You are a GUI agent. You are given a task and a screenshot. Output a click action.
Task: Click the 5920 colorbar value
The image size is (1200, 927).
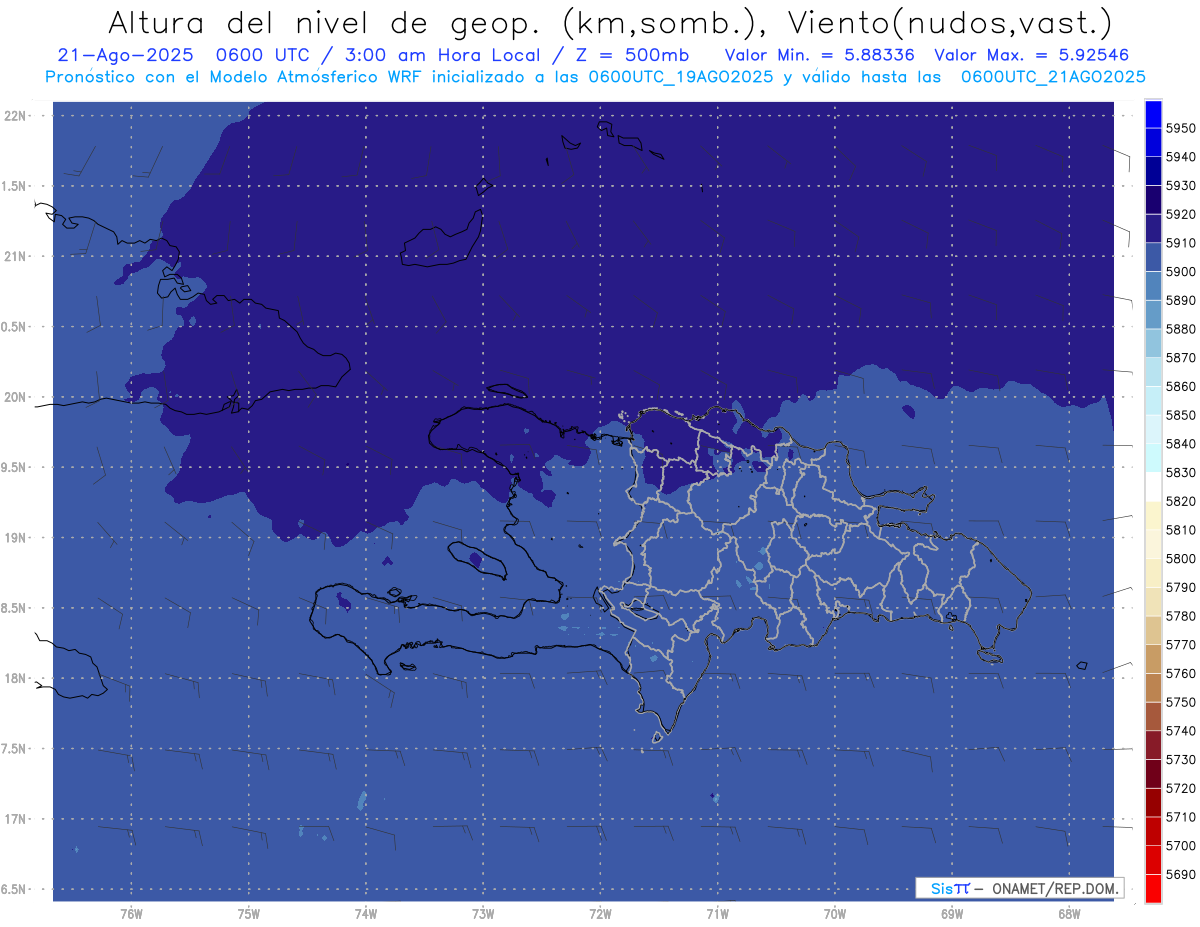click(1180, 214)
